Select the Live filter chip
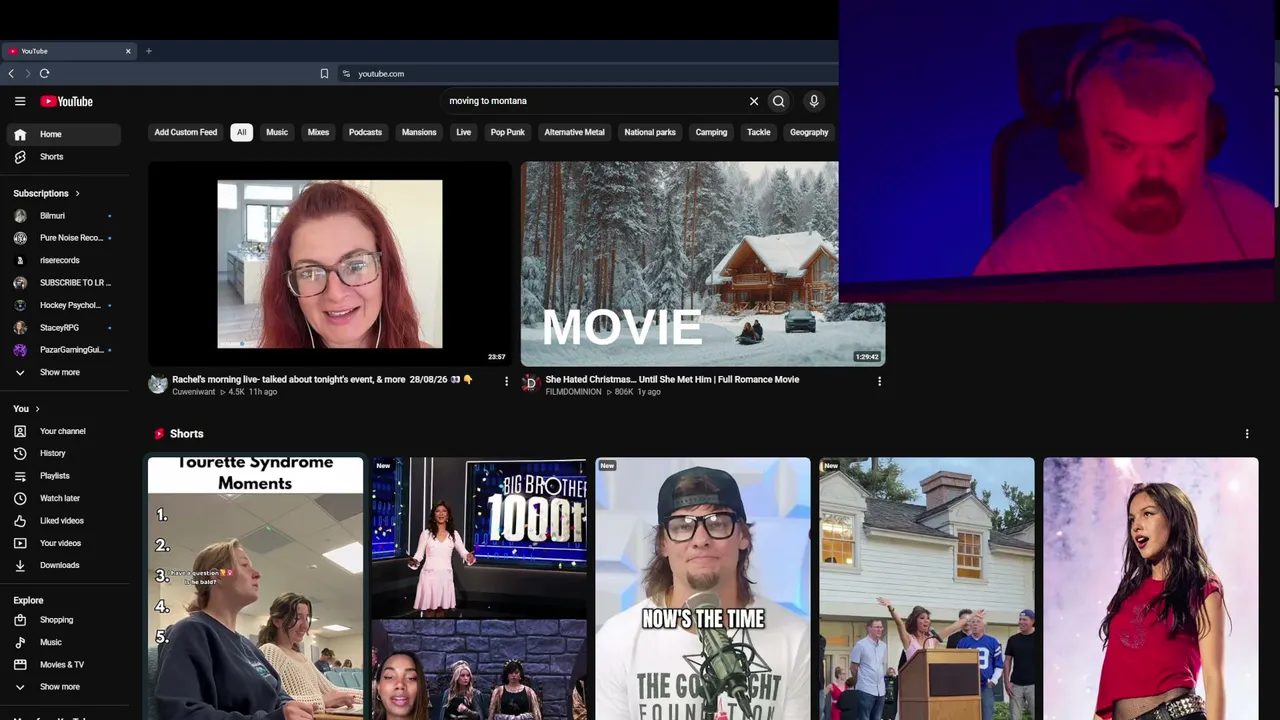 point(464,132)
